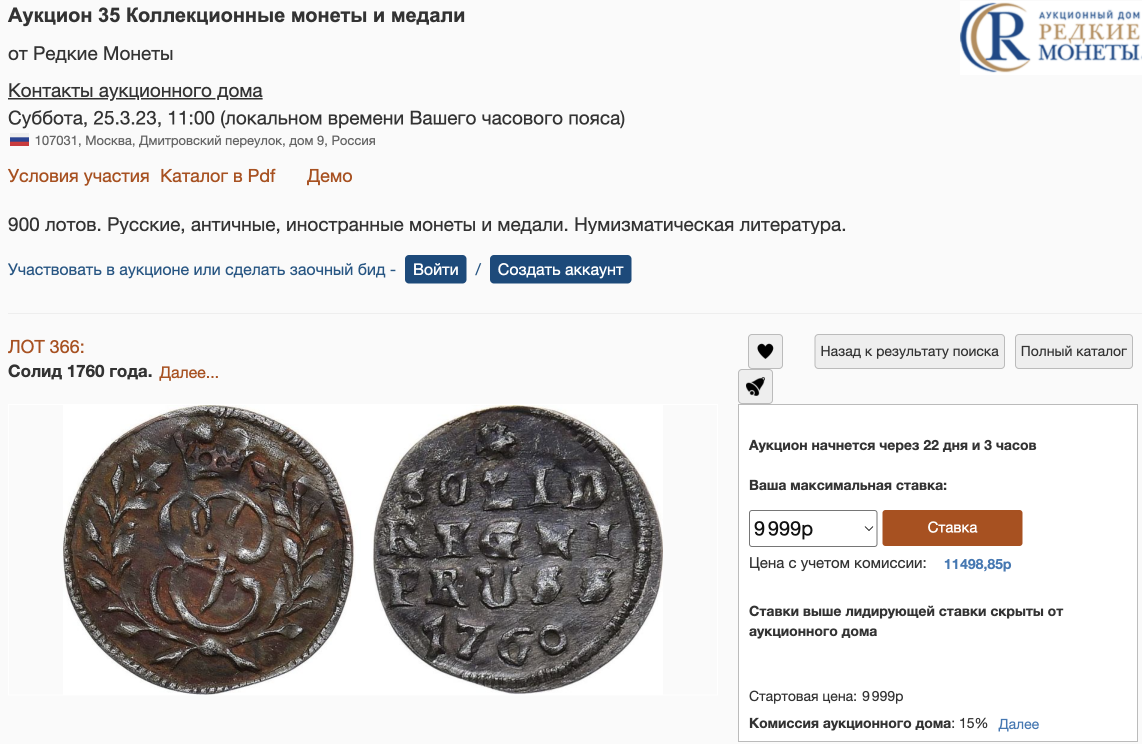This screenshot has height=744, width=1142.
Task: Click the ЛОТ 366 heading
Action: tap(46, 347)
